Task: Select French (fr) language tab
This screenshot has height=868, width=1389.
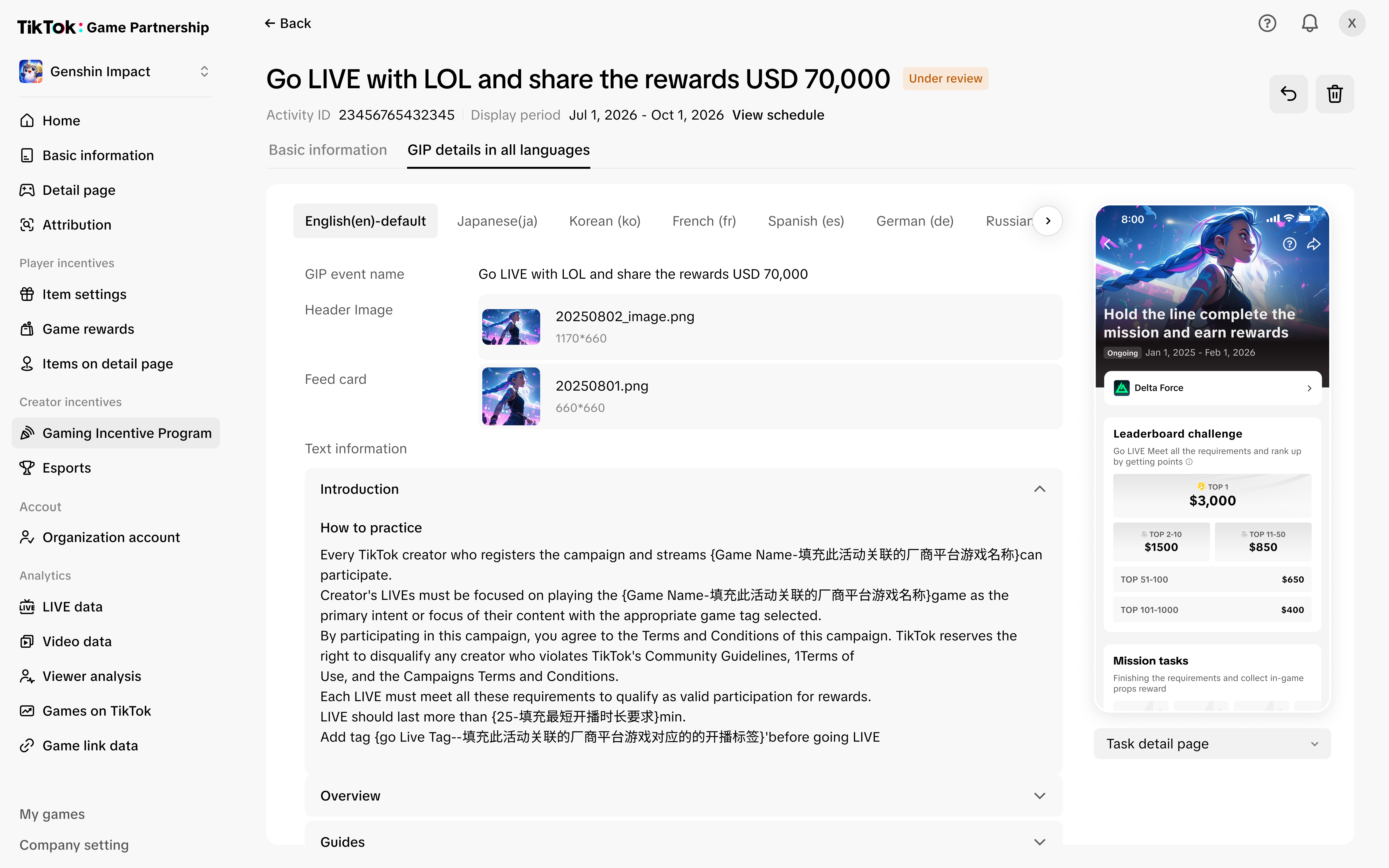Action: click(x=704, y=221)
